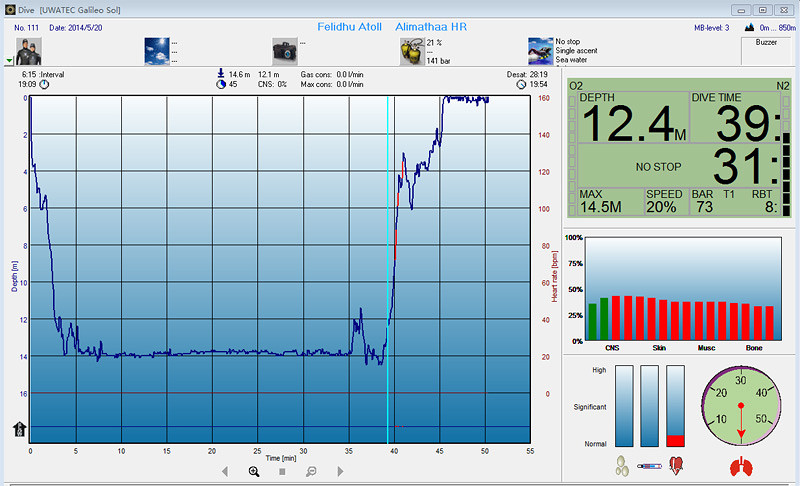The width and height of the screenshot is (800, 486).
Task: Expand the green arrow below diver photo
Action: tap(9, 61)
